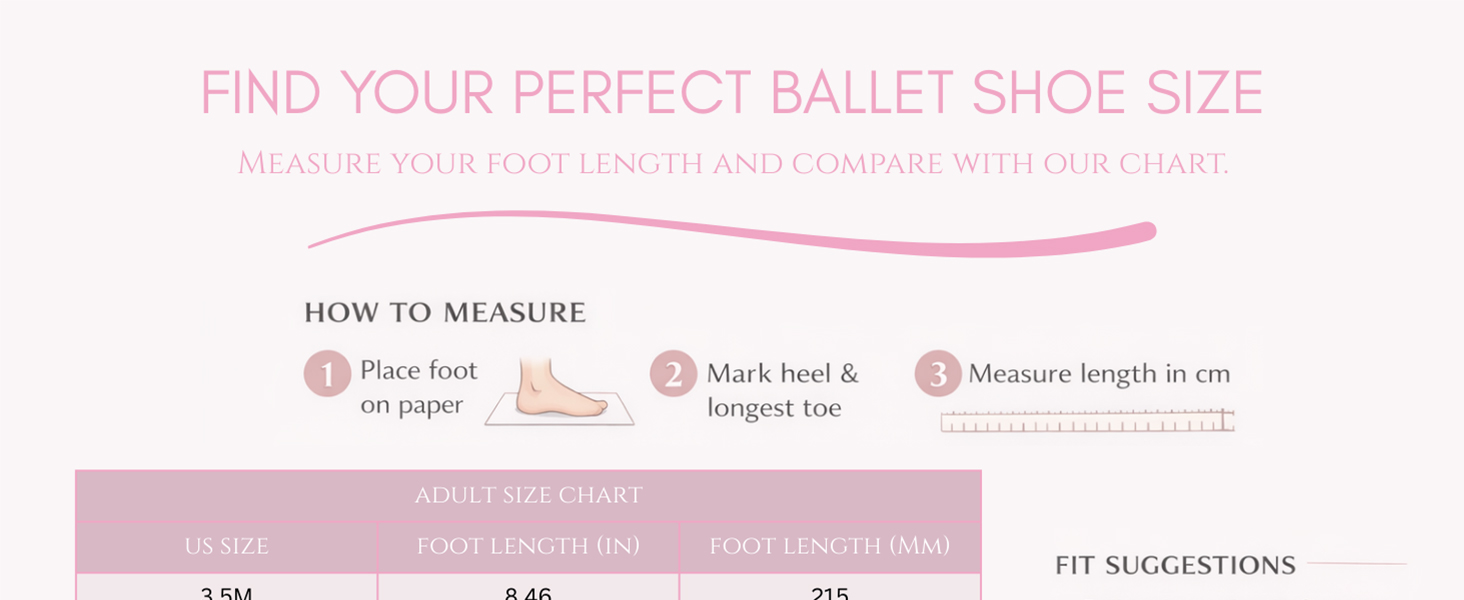Click the 'Fit Suggestions' heading
Image resolution: width=1464 pixels, height=600 pixels.
pos(1176,566)
